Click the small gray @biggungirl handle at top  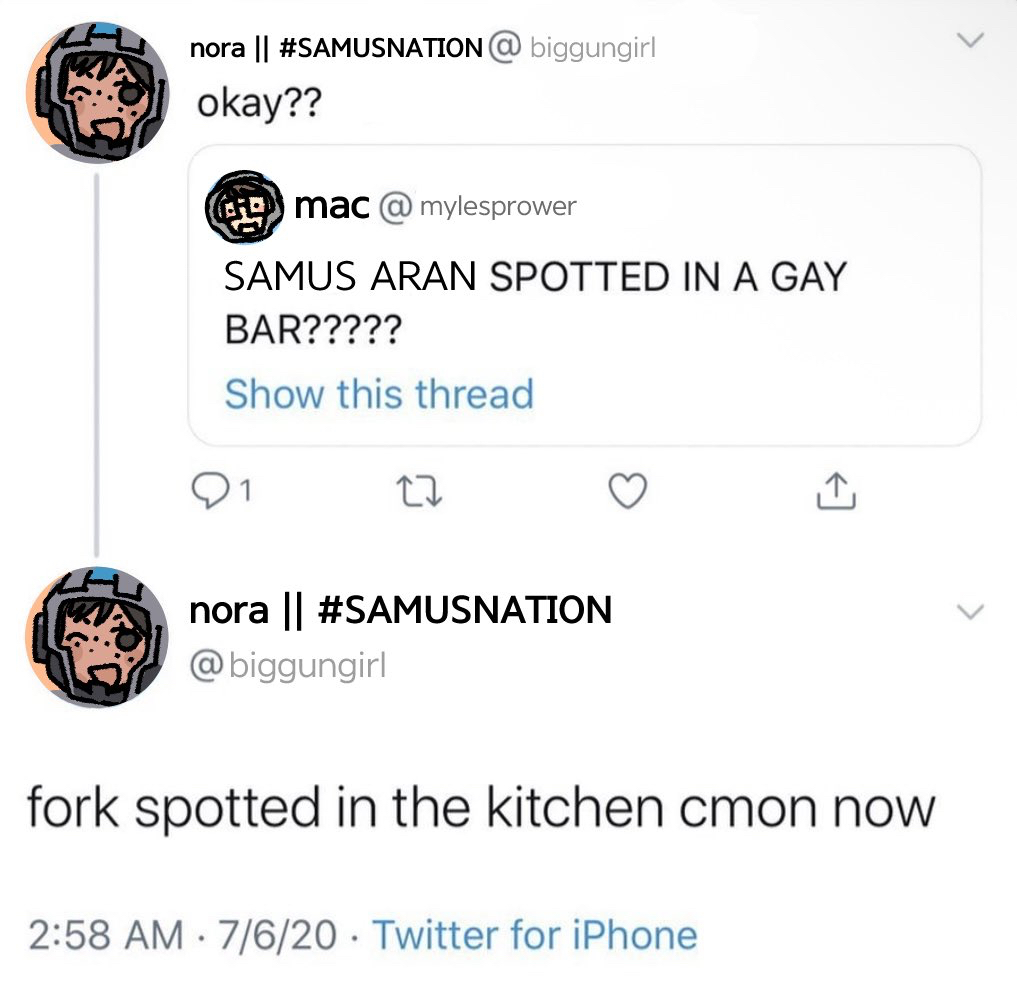coord(574,48)
